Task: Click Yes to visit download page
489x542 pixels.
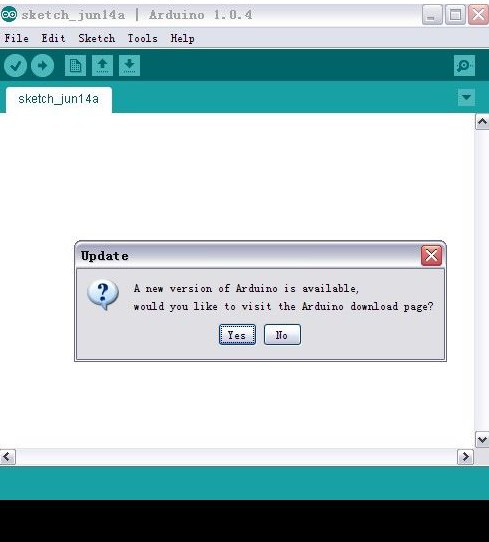Action: (237, 335)
